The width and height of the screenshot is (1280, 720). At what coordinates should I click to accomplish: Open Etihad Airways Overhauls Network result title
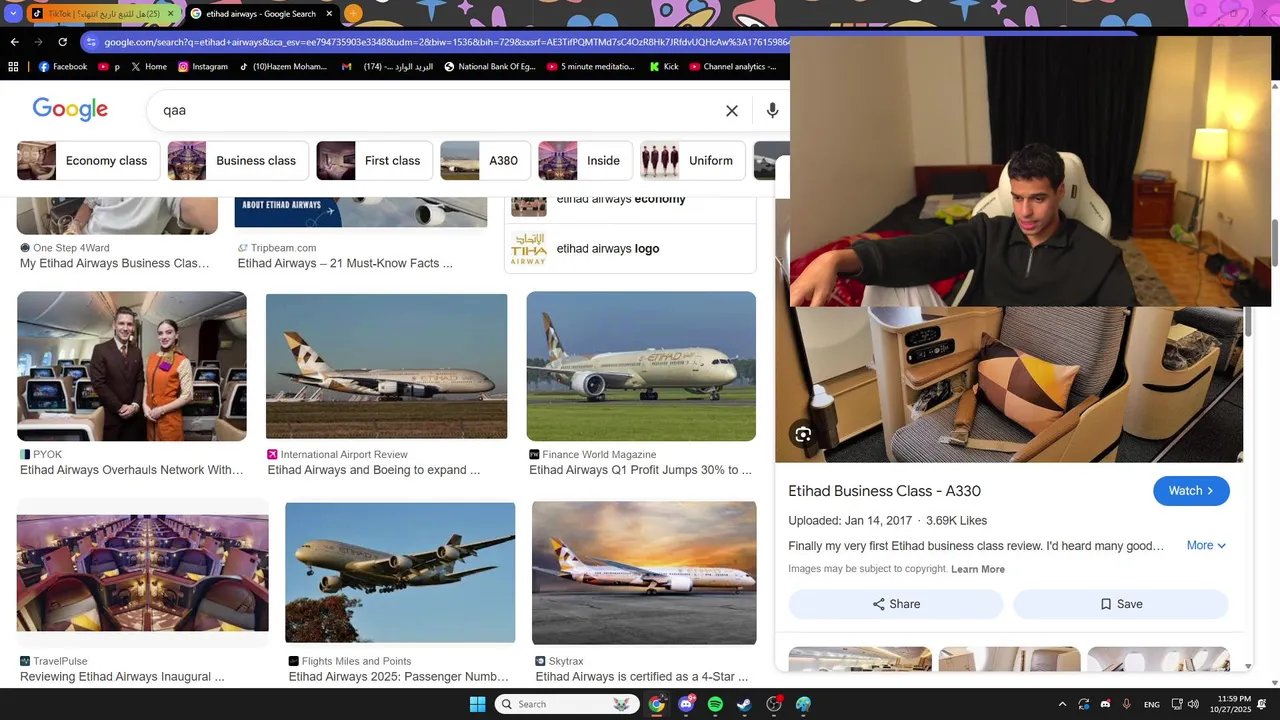(132, 470)
